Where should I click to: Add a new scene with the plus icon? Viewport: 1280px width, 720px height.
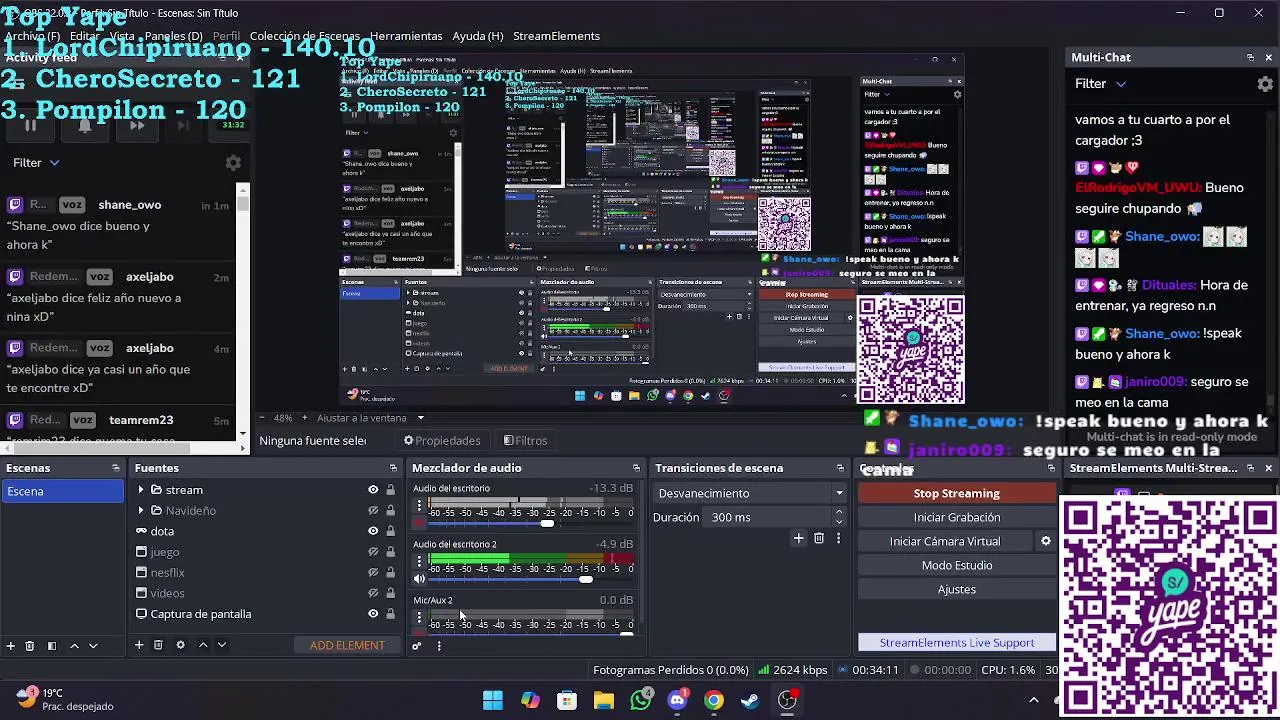pos(10,646)
